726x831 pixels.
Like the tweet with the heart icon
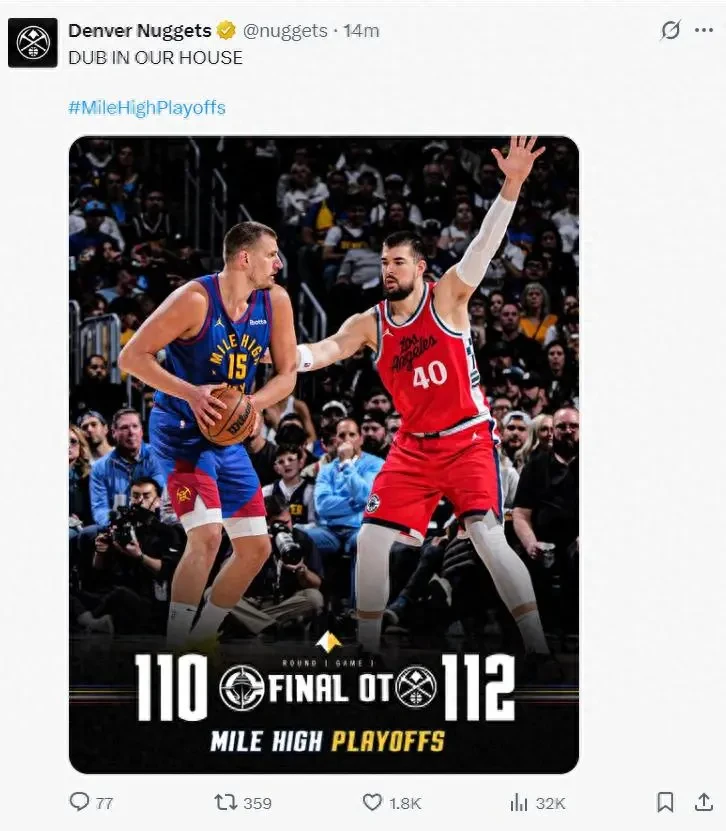[372, 802]
